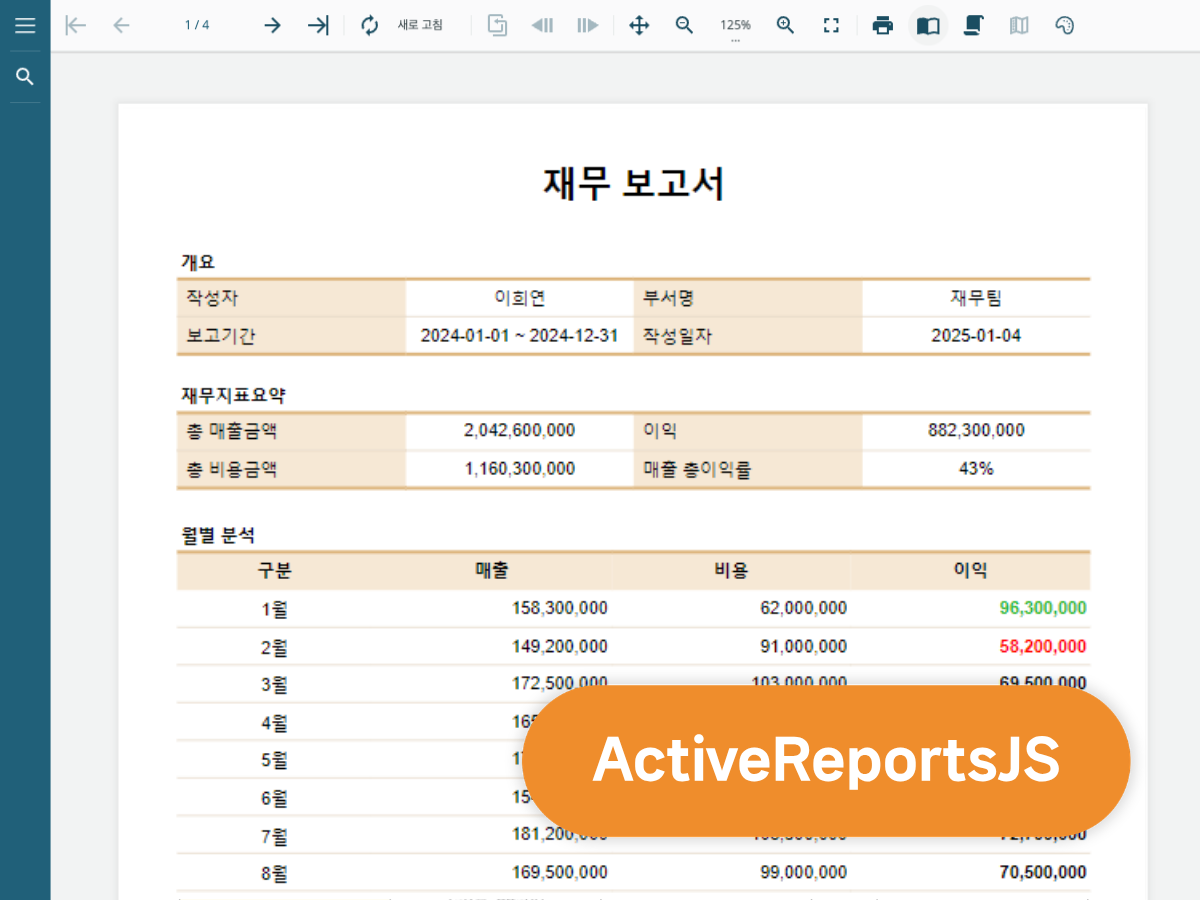Step forward in view history
The width and height of the screenshot is (1200, 900).
tap(587, 25)
